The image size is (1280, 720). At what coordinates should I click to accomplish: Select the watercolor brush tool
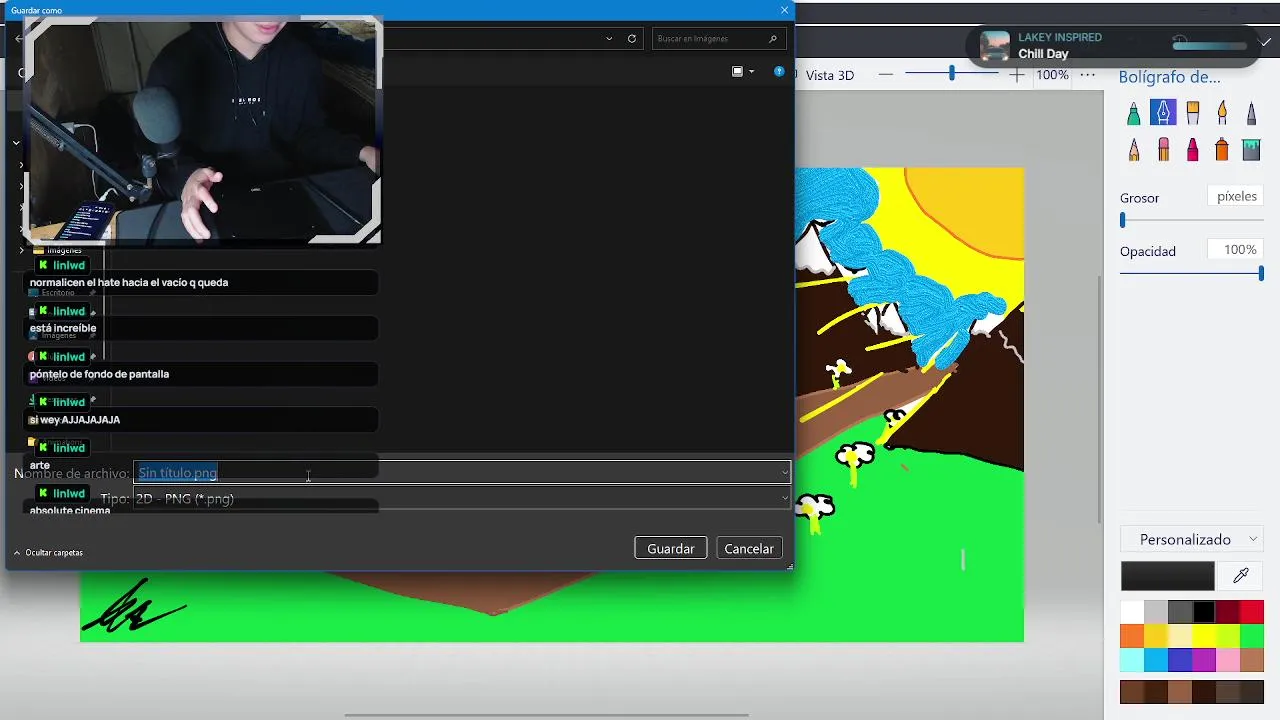(x=1222, y=113)
